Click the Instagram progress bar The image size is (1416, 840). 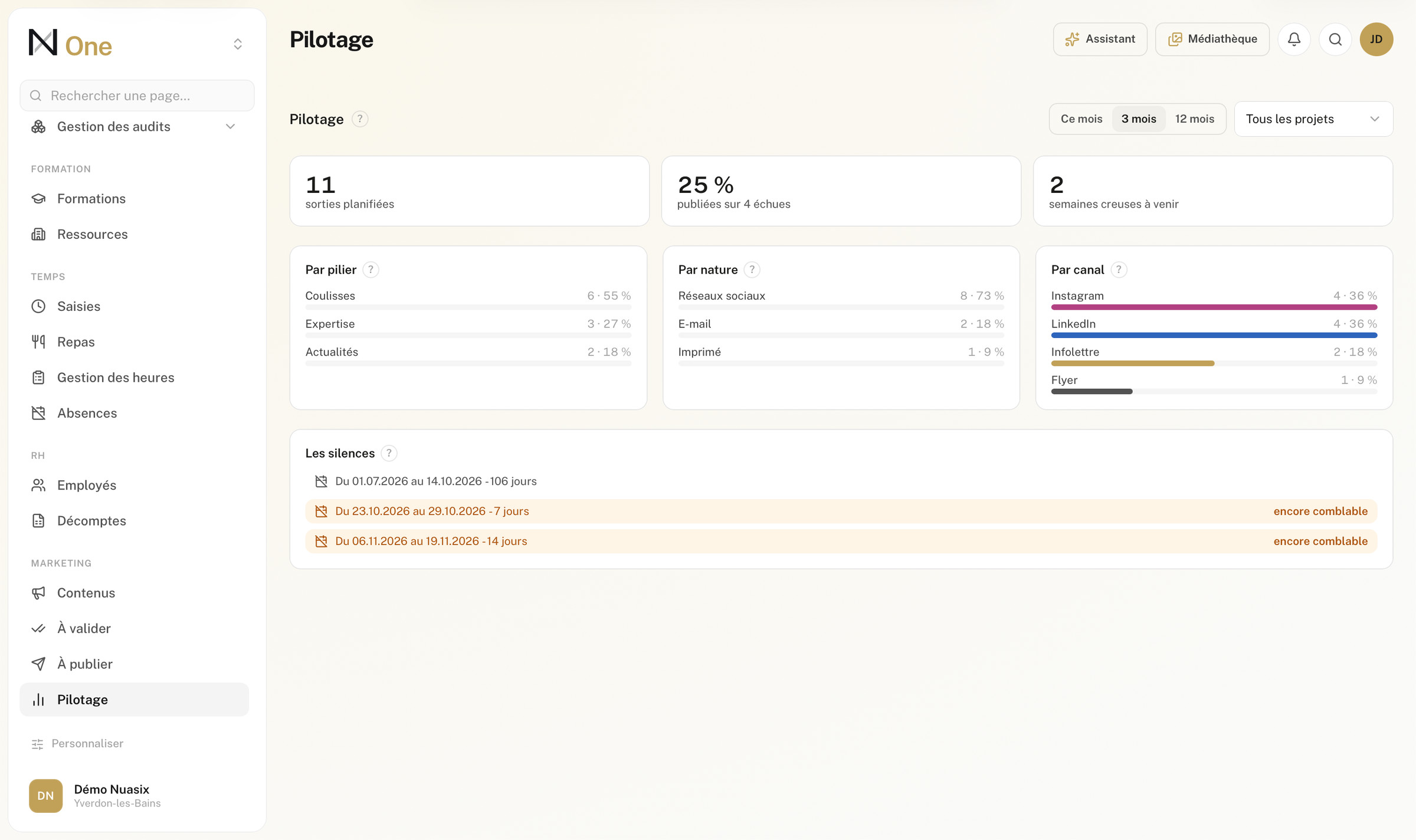(1214, 307)
